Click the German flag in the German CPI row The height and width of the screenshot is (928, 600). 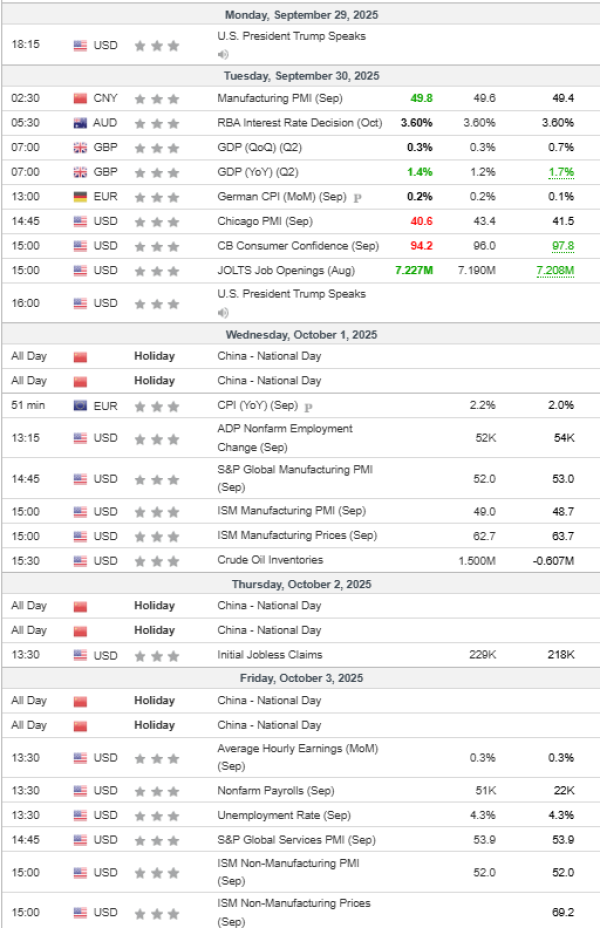(x=81, y=197)
